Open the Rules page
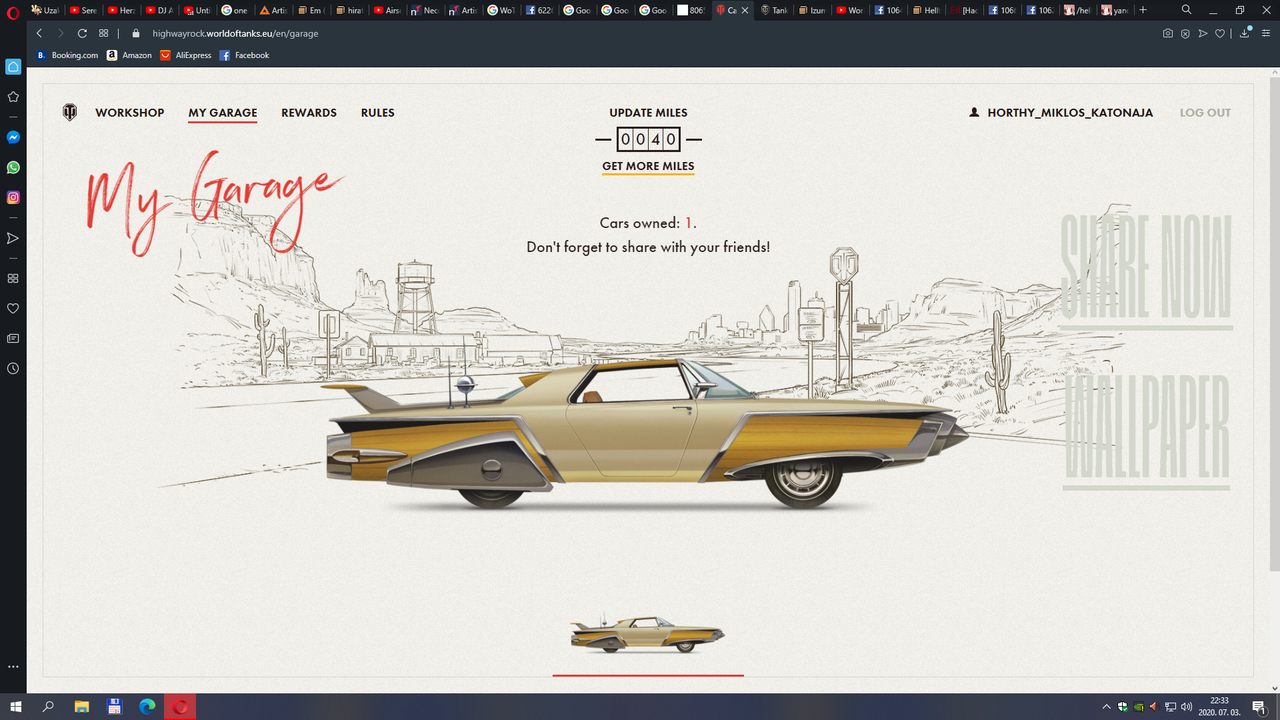This screenshot has width=1280, height=720. (x=378, y=113)
